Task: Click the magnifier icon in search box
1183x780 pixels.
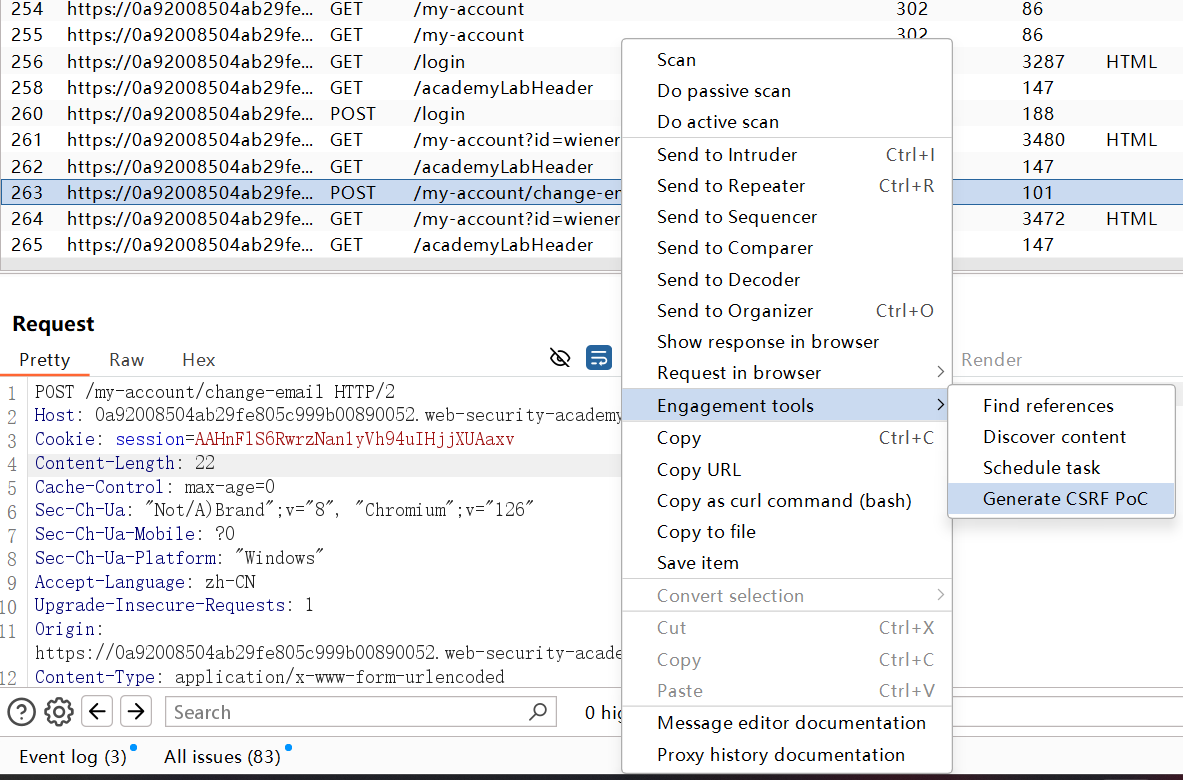Action: click(x=538, y=712)
